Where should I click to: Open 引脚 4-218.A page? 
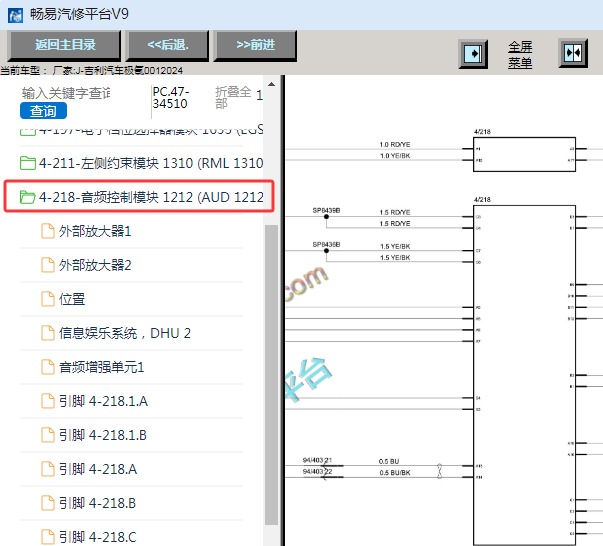click(x=98, y=469)
